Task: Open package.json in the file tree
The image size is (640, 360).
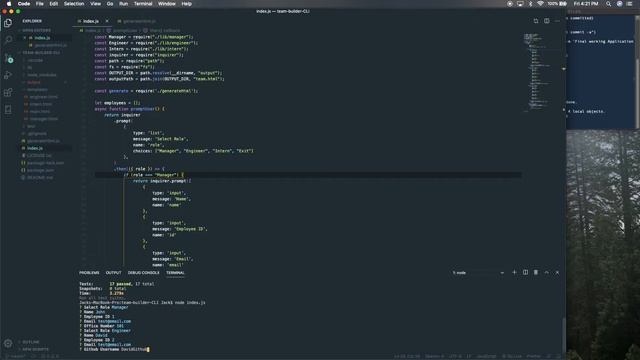Action: (x=40, y=170)
